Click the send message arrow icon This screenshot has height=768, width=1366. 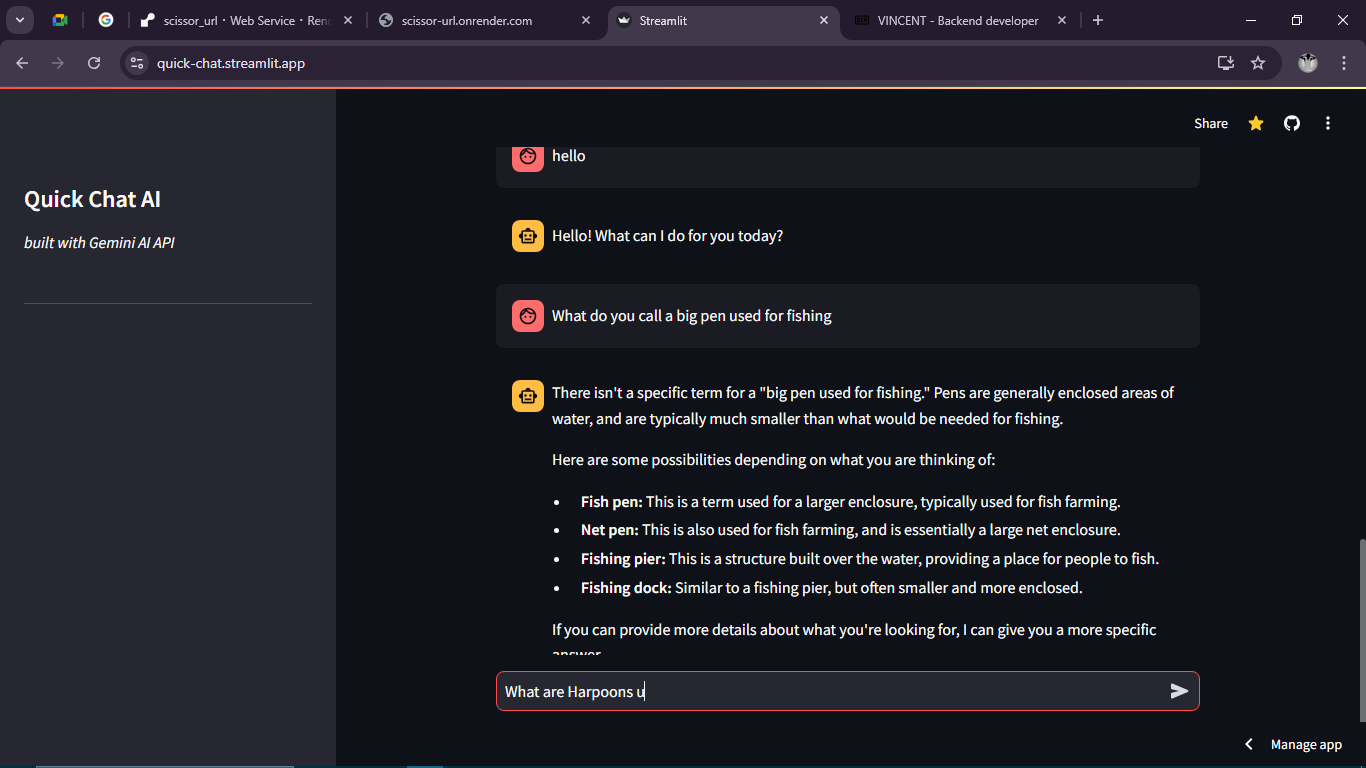point(1179,691)
